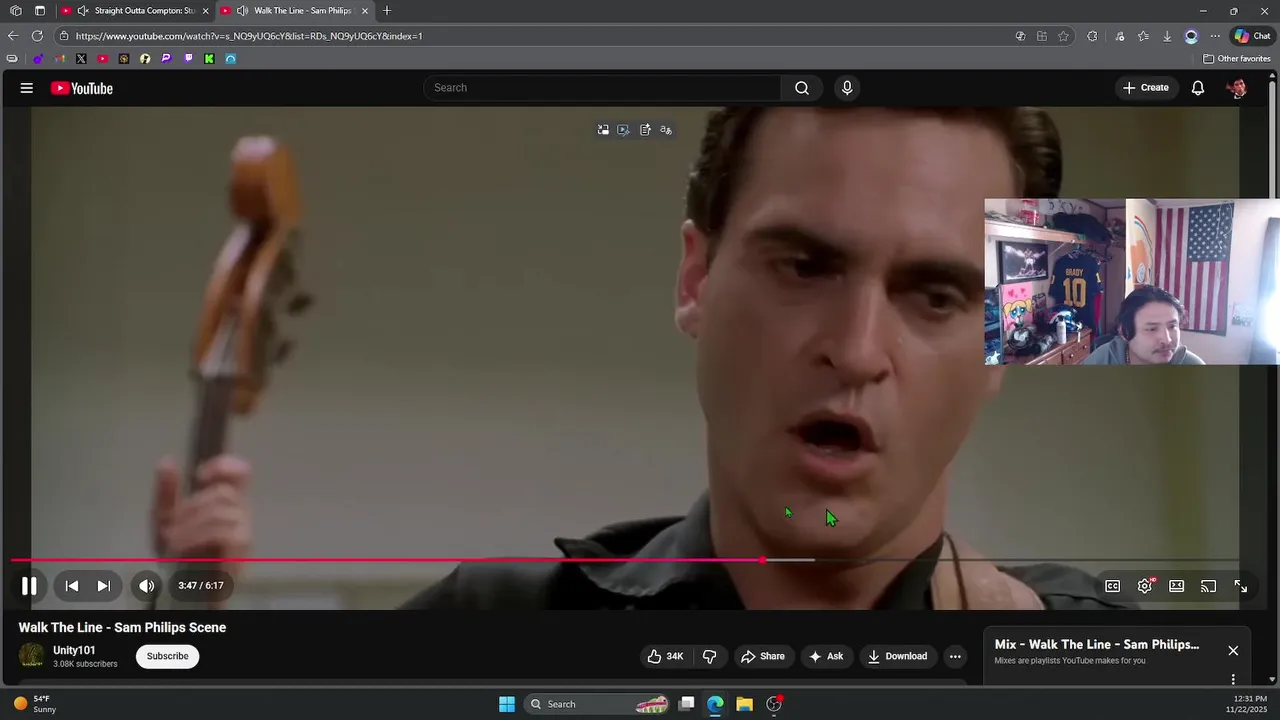Open the YouTube bookmark in favorites bar

tap(102, 59)
